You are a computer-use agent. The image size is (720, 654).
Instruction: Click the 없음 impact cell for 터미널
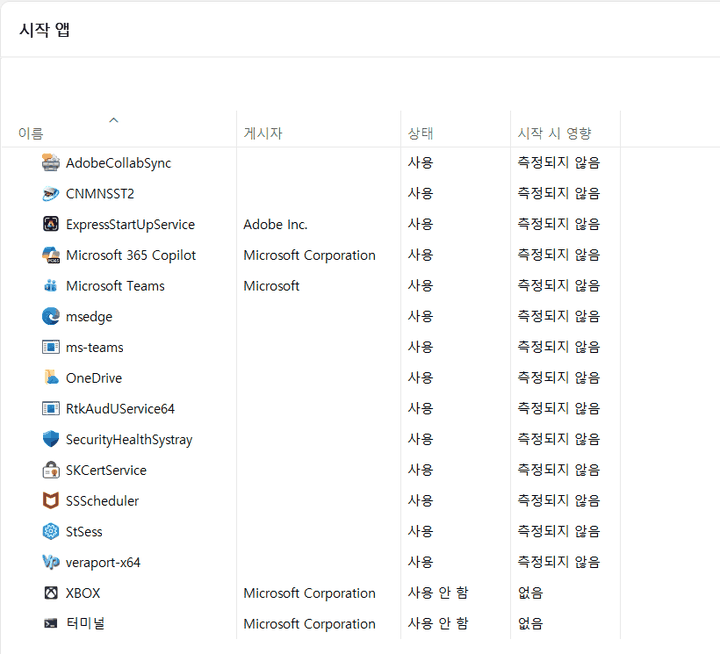(x=530, y=623)
